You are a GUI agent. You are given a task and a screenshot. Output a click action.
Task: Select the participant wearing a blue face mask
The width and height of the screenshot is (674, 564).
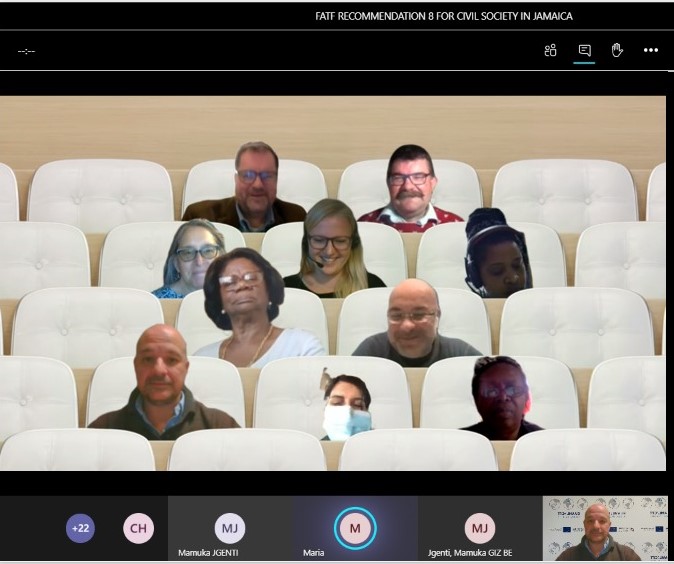[x=345, y=408]
